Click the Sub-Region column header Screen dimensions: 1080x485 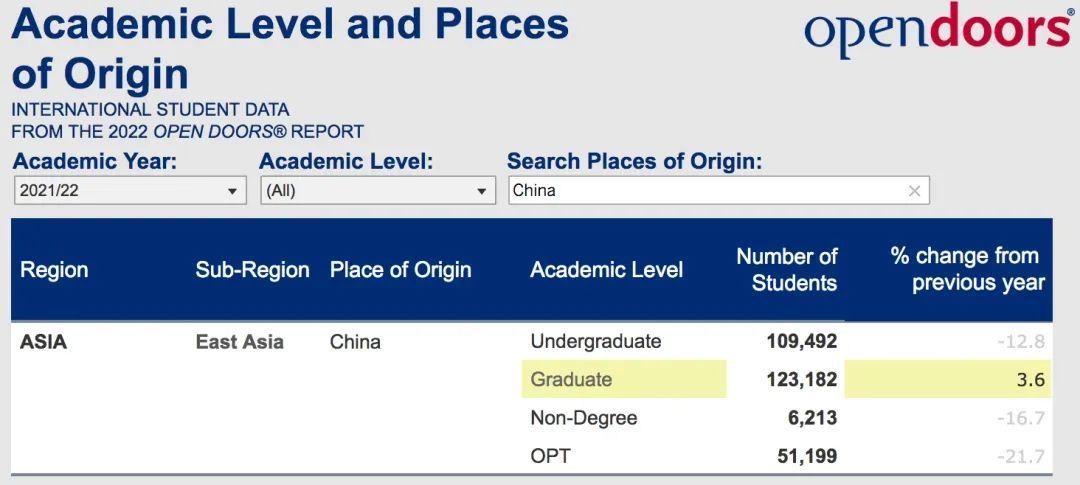click(252, 269)
